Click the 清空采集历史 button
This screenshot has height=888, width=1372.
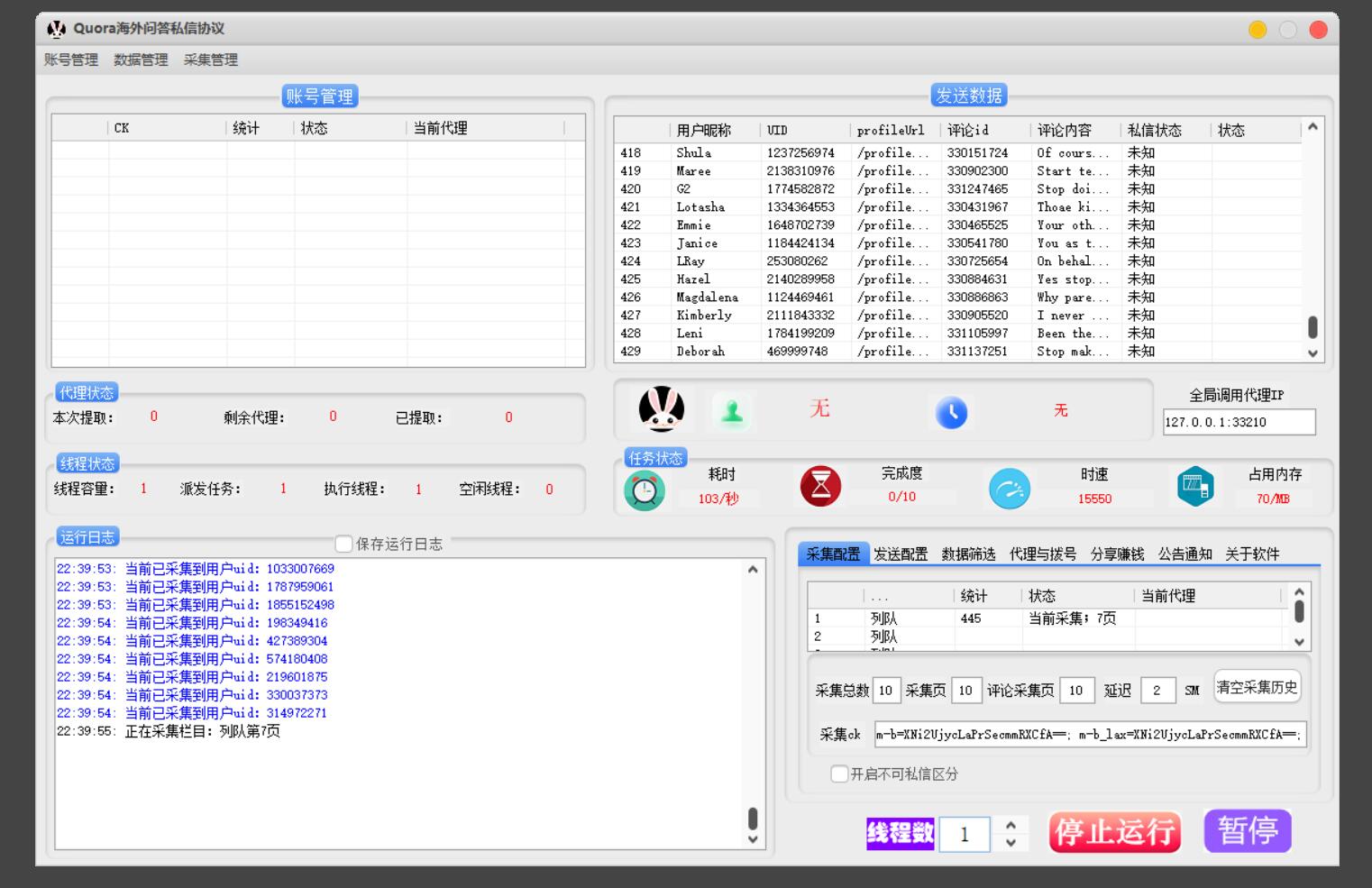point(1257,687)
